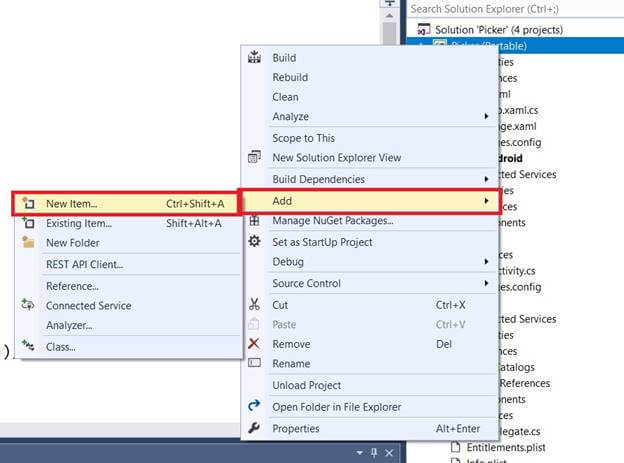Click the Connected Service icon
Screen dimensions: 624x463
point(28,305)
